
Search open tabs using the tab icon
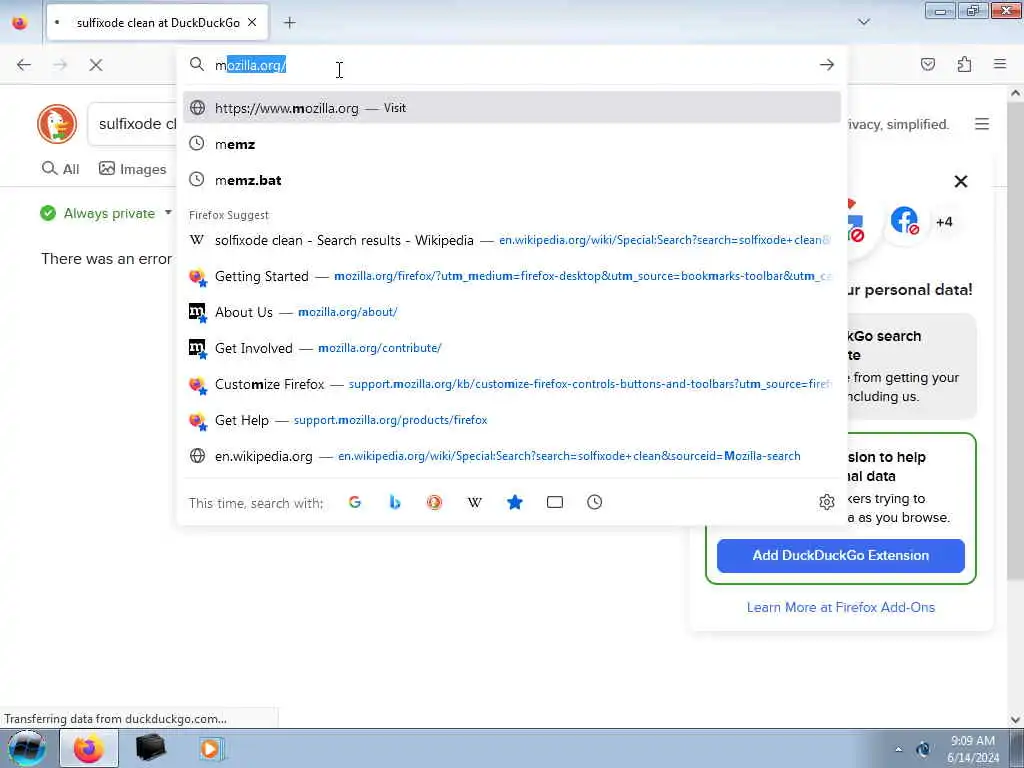click(x=555, y=502)
